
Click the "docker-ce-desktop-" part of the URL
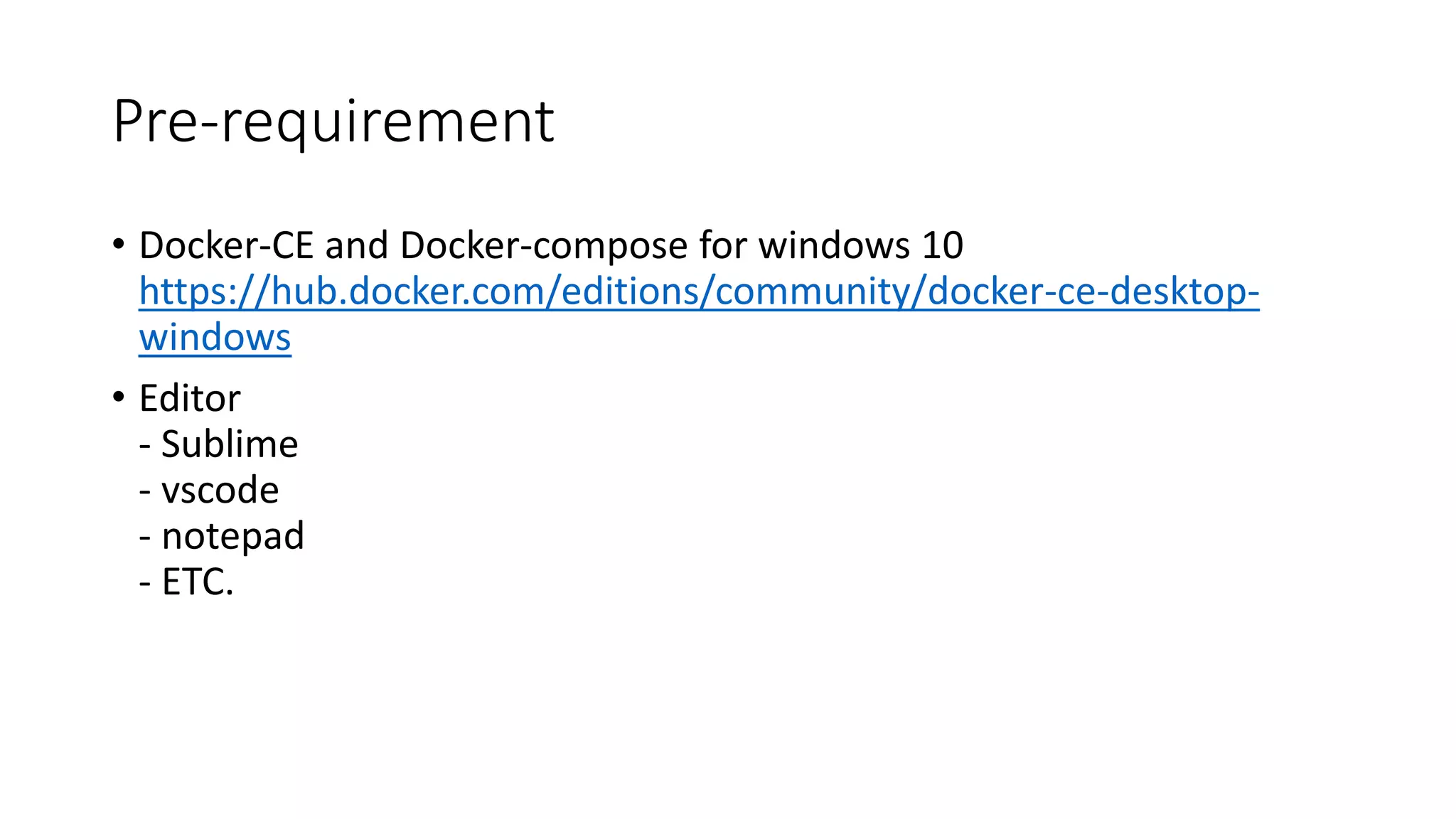click(1093, 291)
